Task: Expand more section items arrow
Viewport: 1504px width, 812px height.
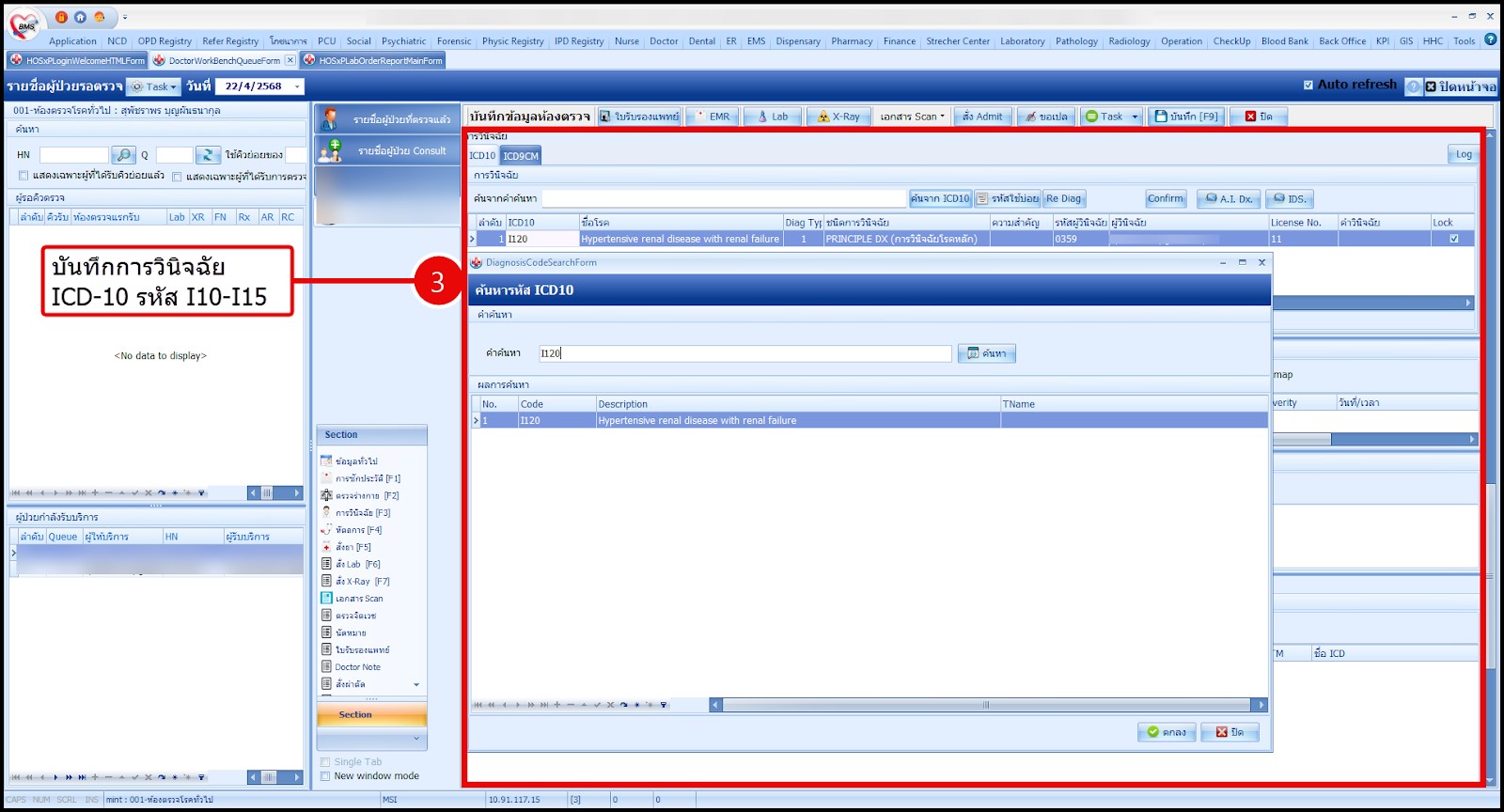Action: tap(416, 684)
